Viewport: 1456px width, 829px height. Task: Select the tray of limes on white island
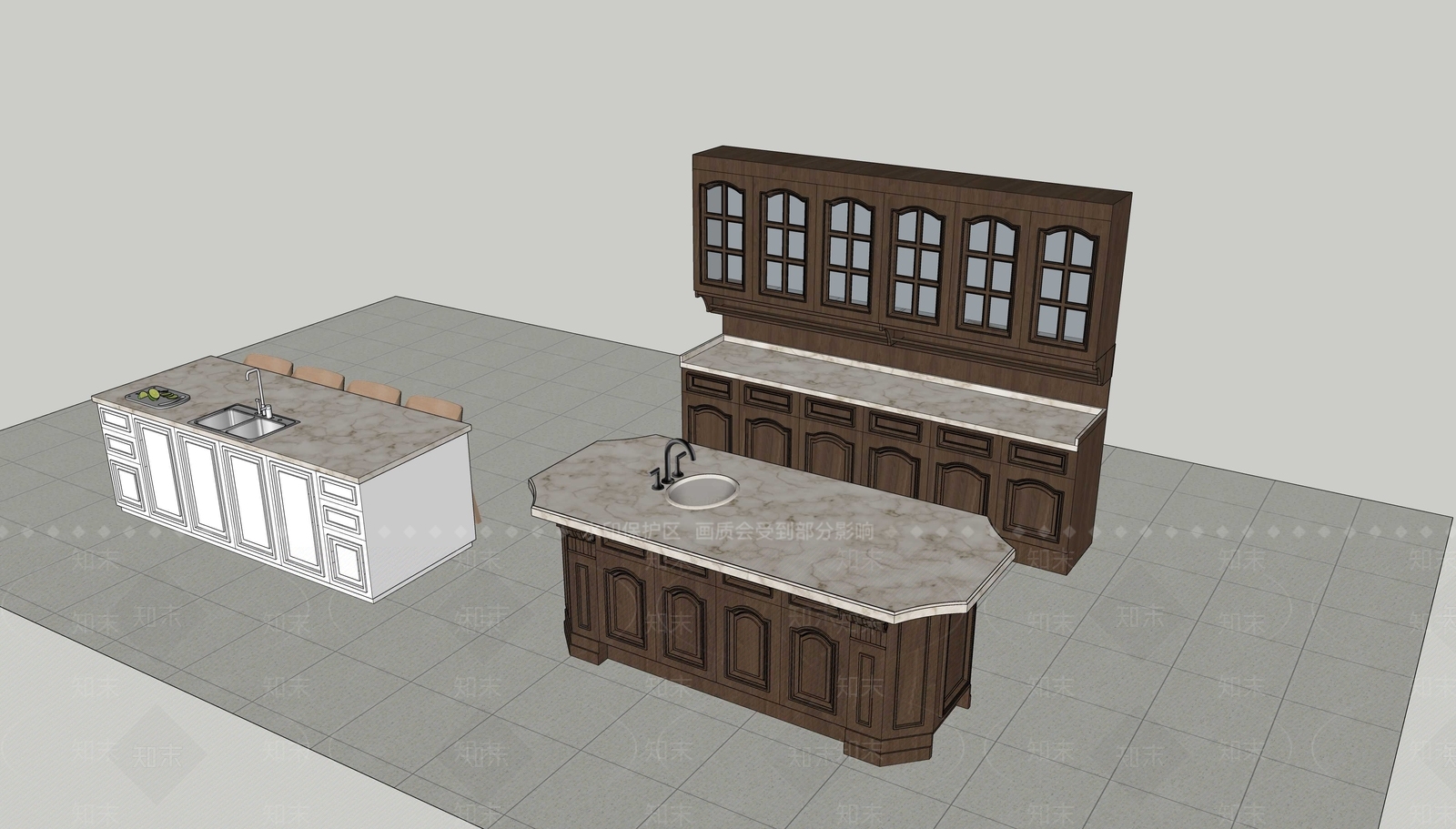[157, 396]
